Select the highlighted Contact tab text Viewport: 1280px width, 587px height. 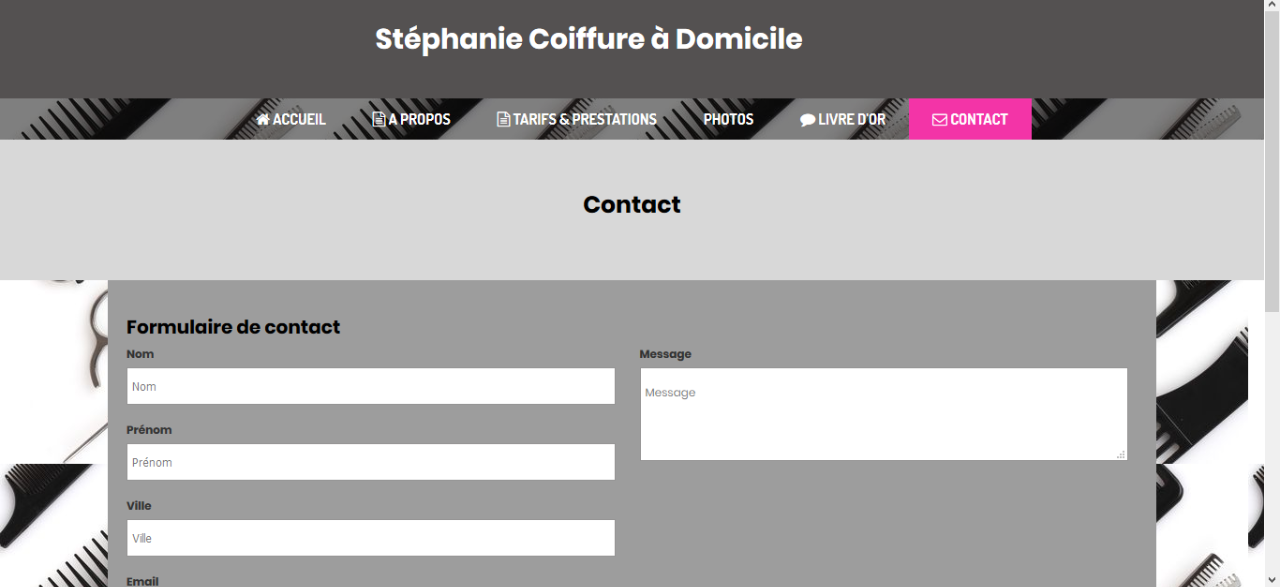coord(979,119)
